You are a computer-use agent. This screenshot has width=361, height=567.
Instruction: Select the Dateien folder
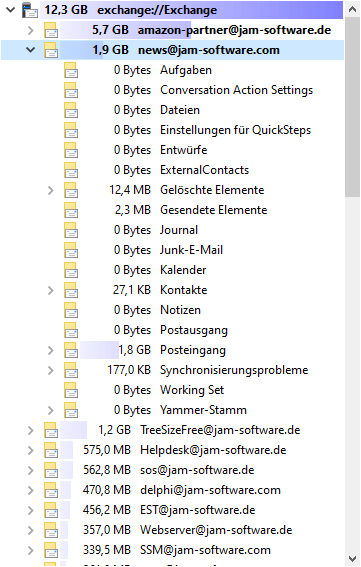pyautogui.click(x=180, y=110)
